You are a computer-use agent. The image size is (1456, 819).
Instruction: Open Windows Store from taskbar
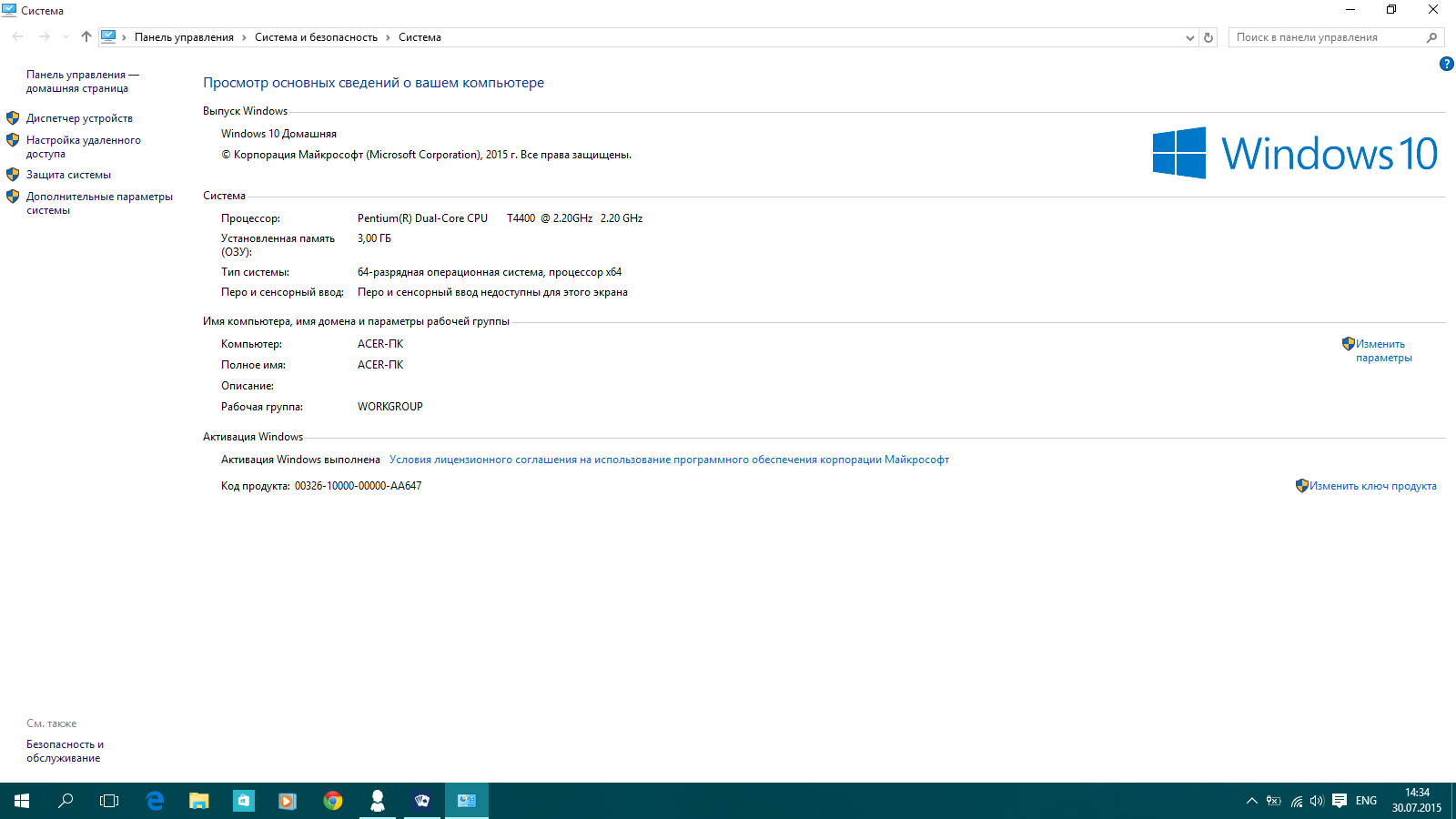[243, 801]
